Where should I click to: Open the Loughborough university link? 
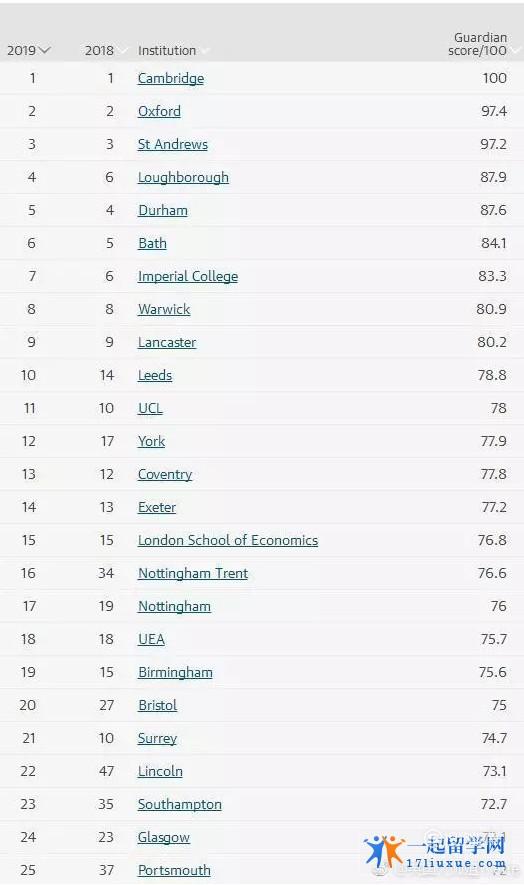[184, 177]
